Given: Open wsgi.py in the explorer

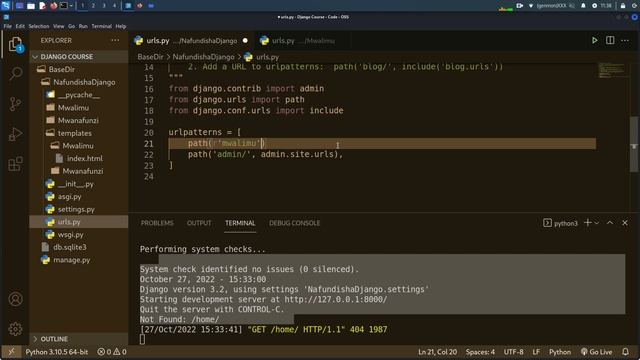Looking at the screenshot, I should coord(79,235).
